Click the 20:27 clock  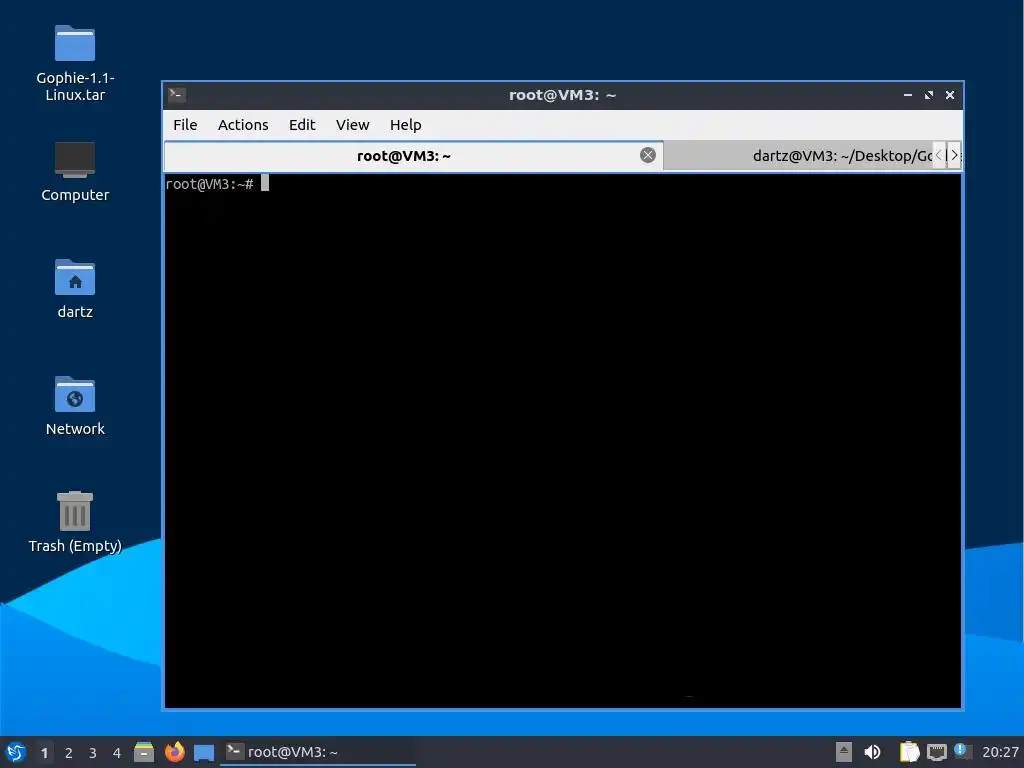[1000, 752]
